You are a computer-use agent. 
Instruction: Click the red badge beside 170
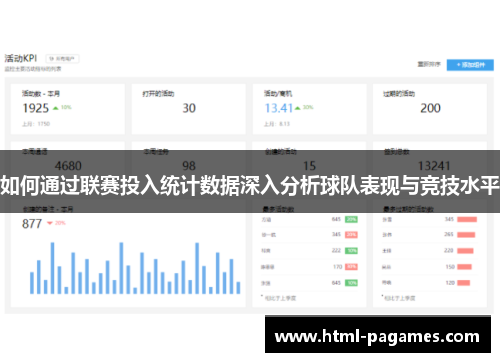351,267
